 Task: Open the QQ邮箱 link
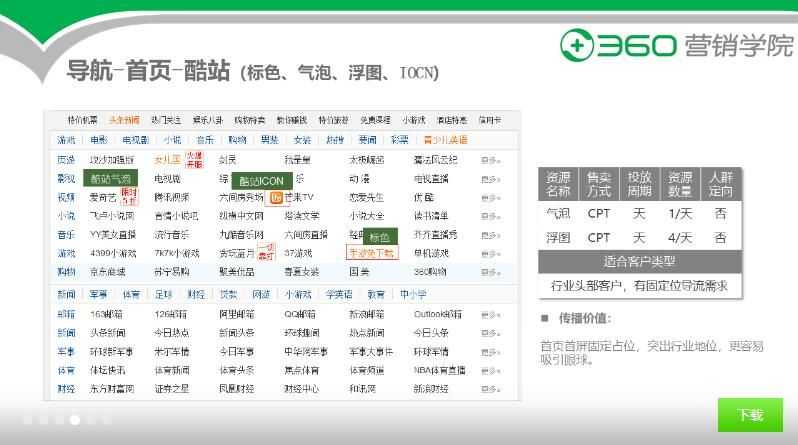[x=300, y=315]
